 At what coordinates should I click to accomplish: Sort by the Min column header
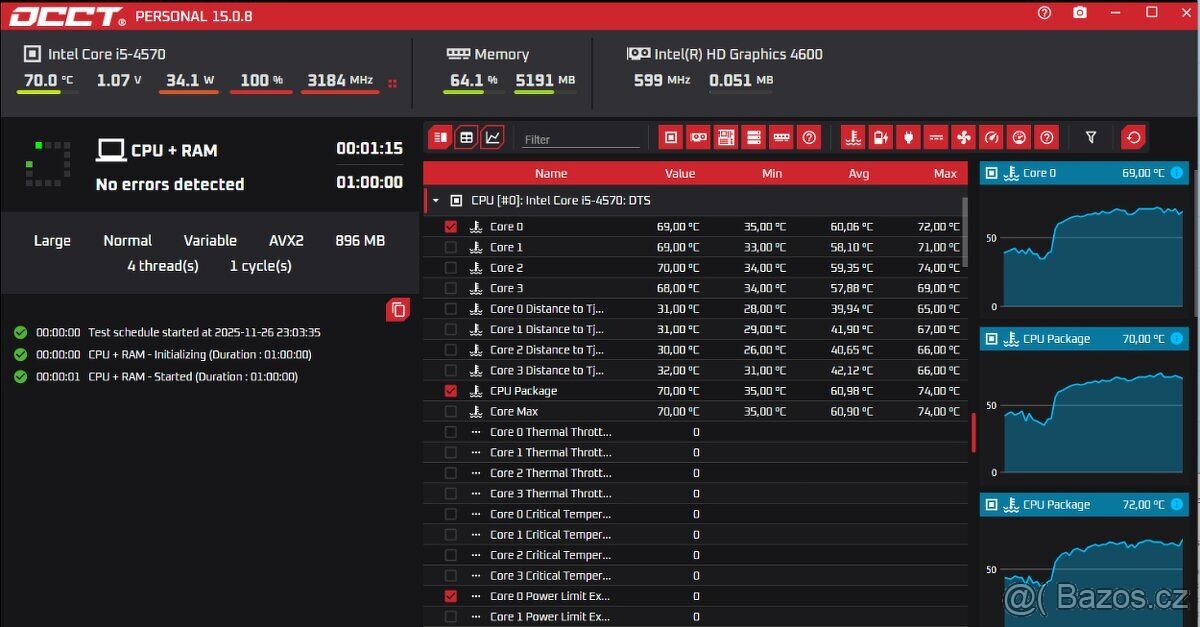coord(772,173)
